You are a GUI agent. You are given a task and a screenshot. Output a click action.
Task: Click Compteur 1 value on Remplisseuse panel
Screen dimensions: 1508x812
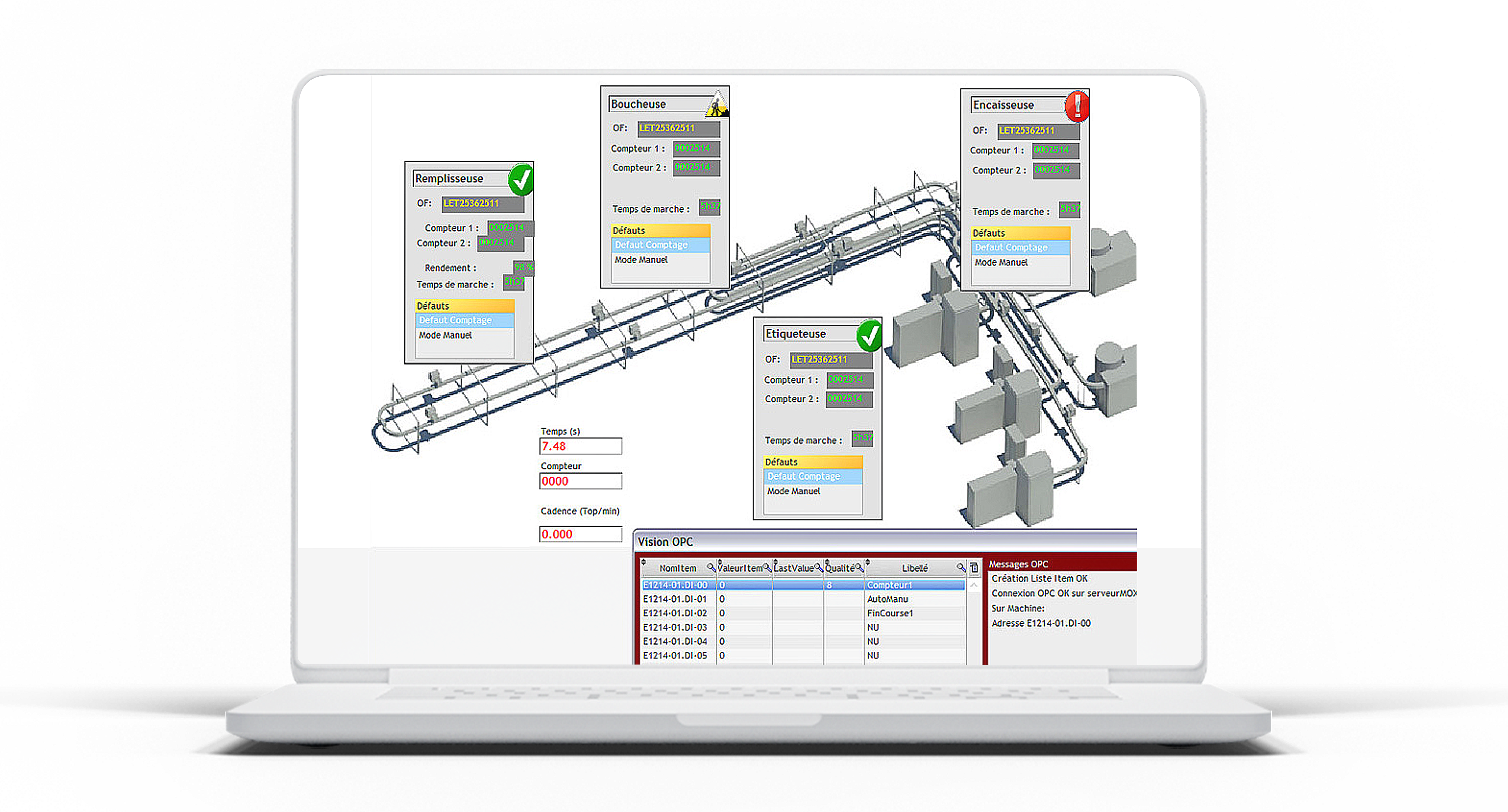tap(510, 228)
